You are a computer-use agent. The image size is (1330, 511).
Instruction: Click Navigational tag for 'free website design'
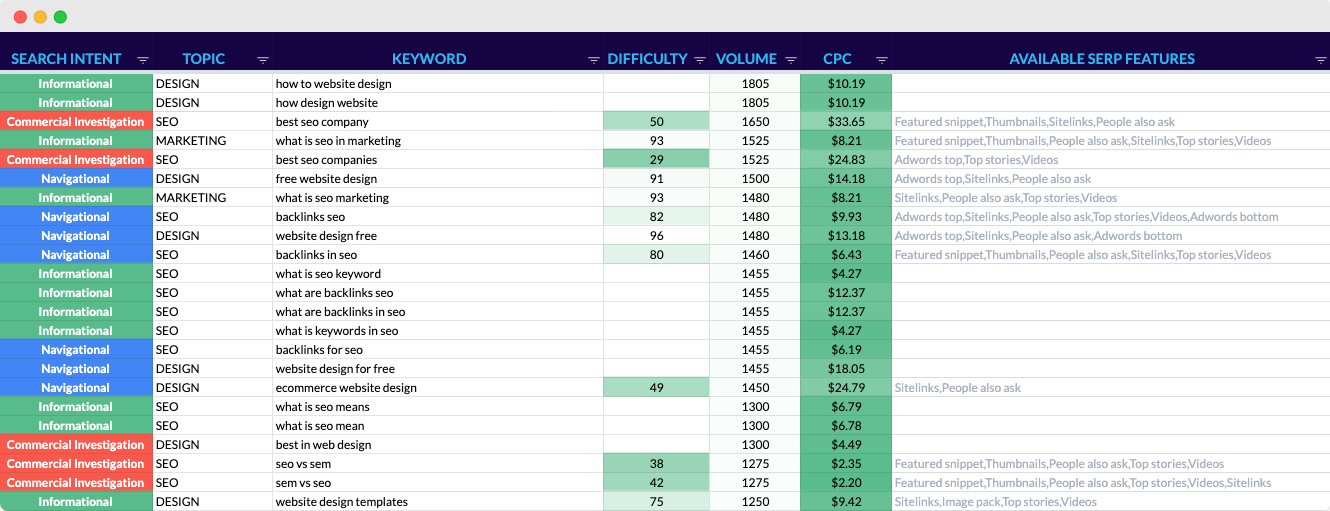pyautogui.click(x=76, y=179)
